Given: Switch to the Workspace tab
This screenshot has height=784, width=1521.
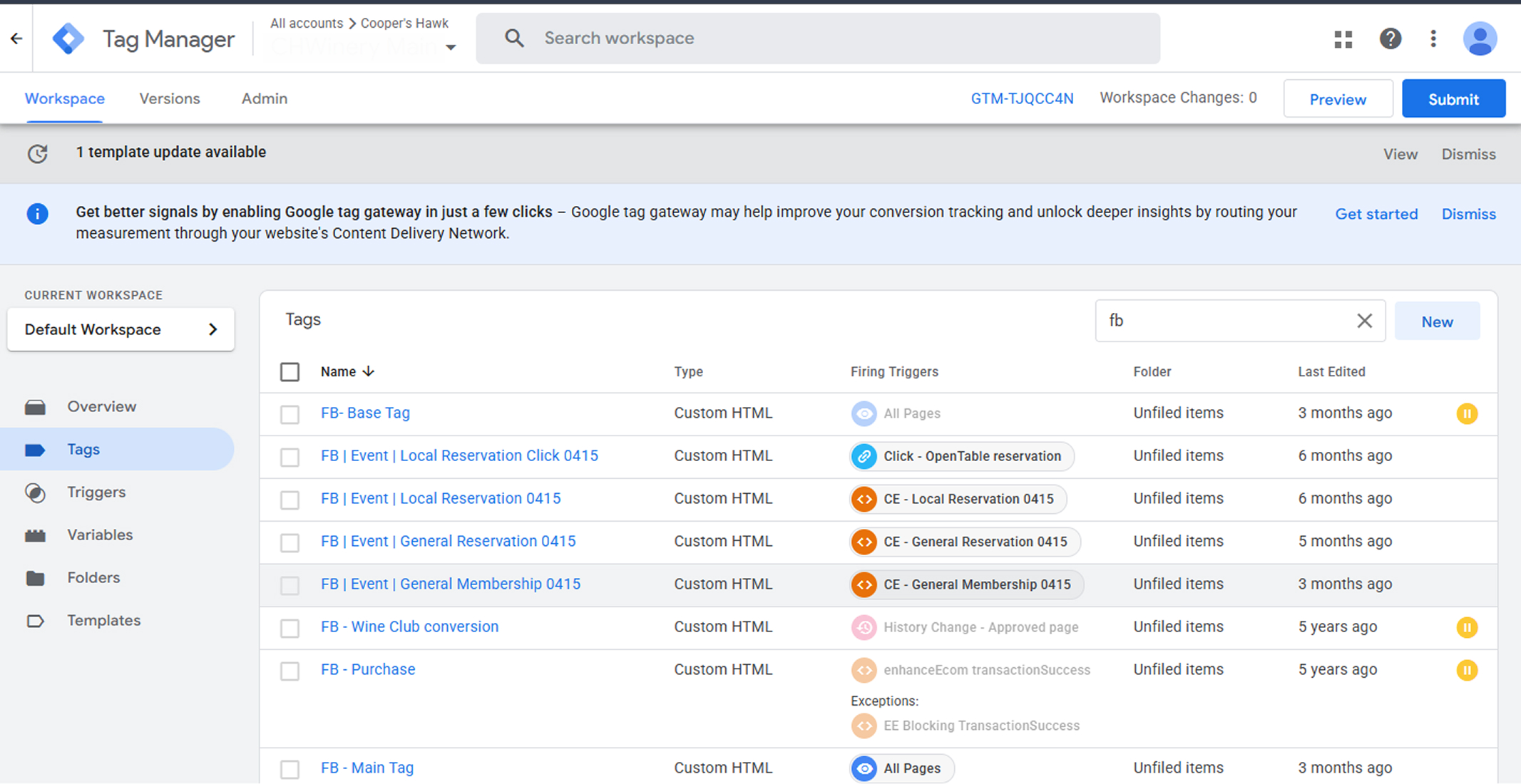Looking at the screenshot, I should [65, 99].
